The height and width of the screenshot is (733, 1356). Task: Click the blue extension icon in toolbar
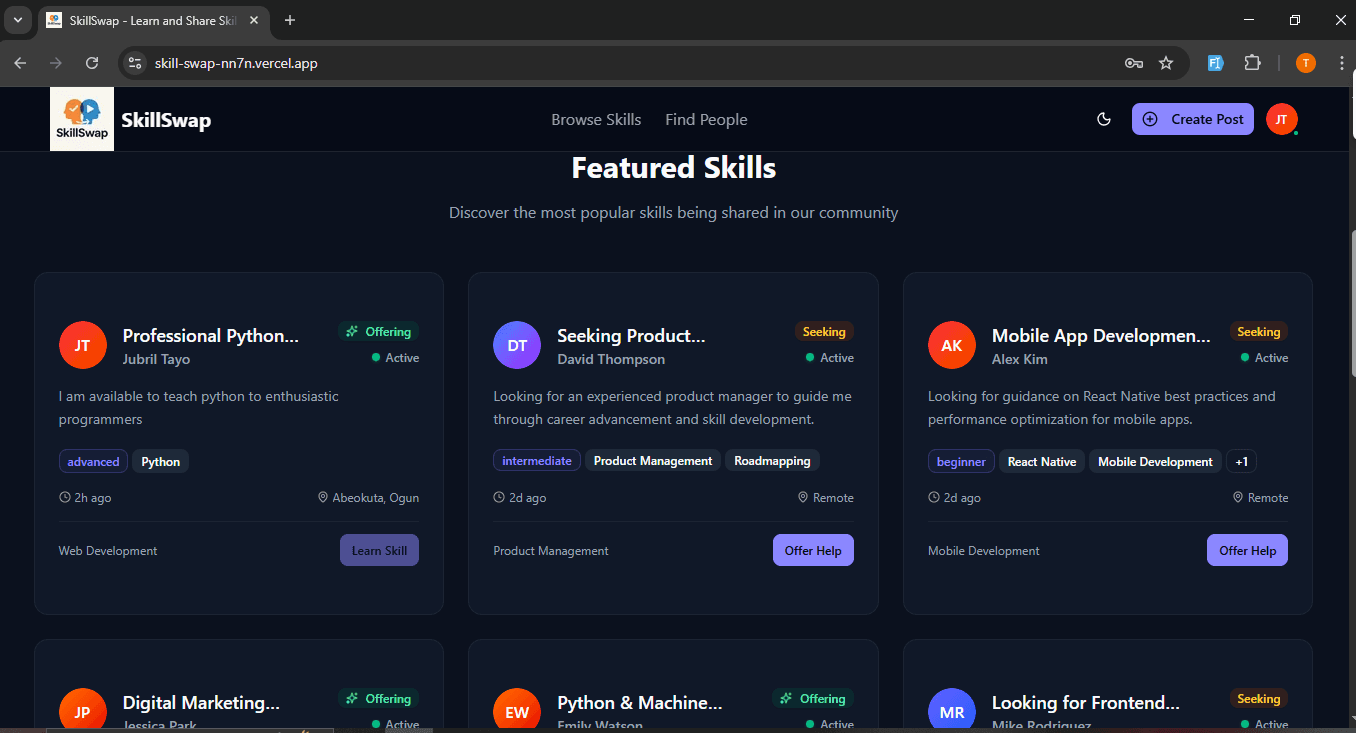(x=1216, y=63)
